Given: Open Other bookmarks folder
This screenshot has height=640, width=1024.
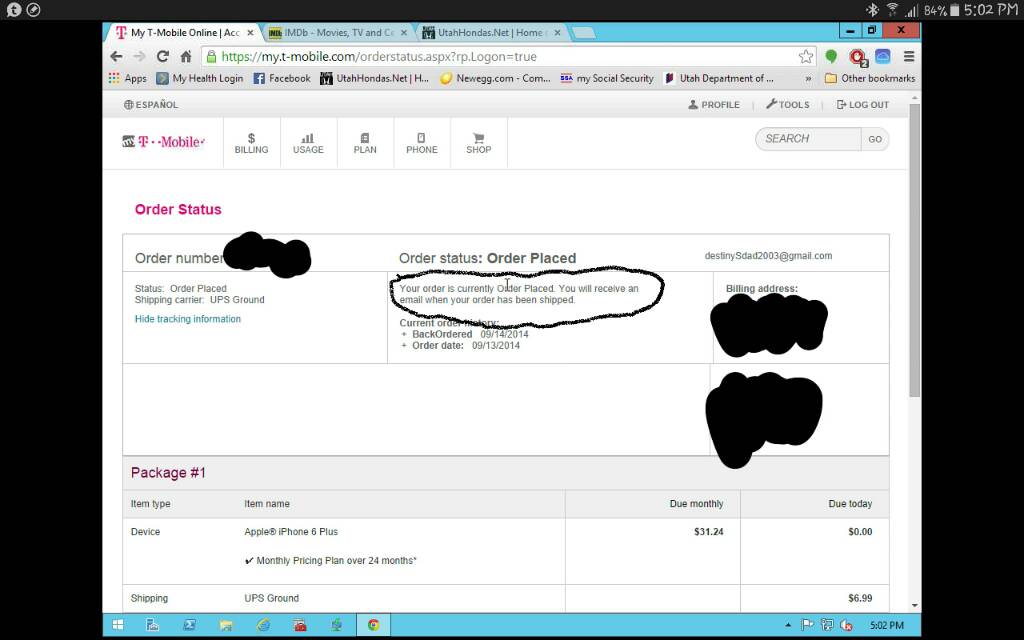Looking at the screenshot, I should 870,78.
